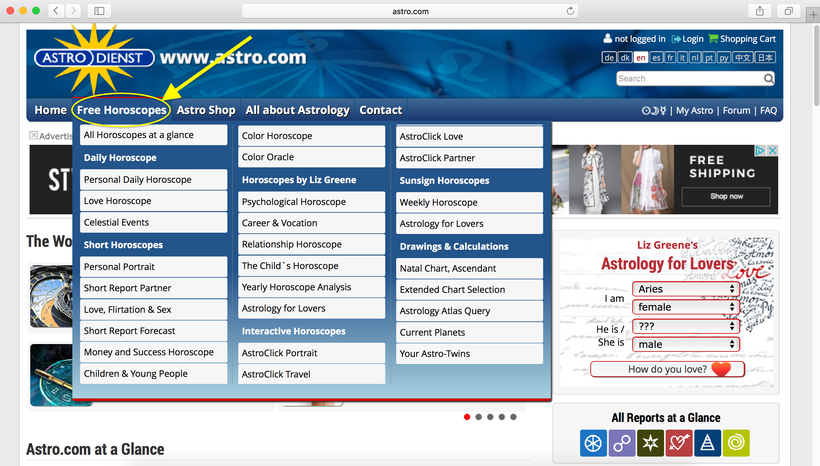Click the dress images ad thumbnail
Screen dimensions: 820x466
point(613,179)
